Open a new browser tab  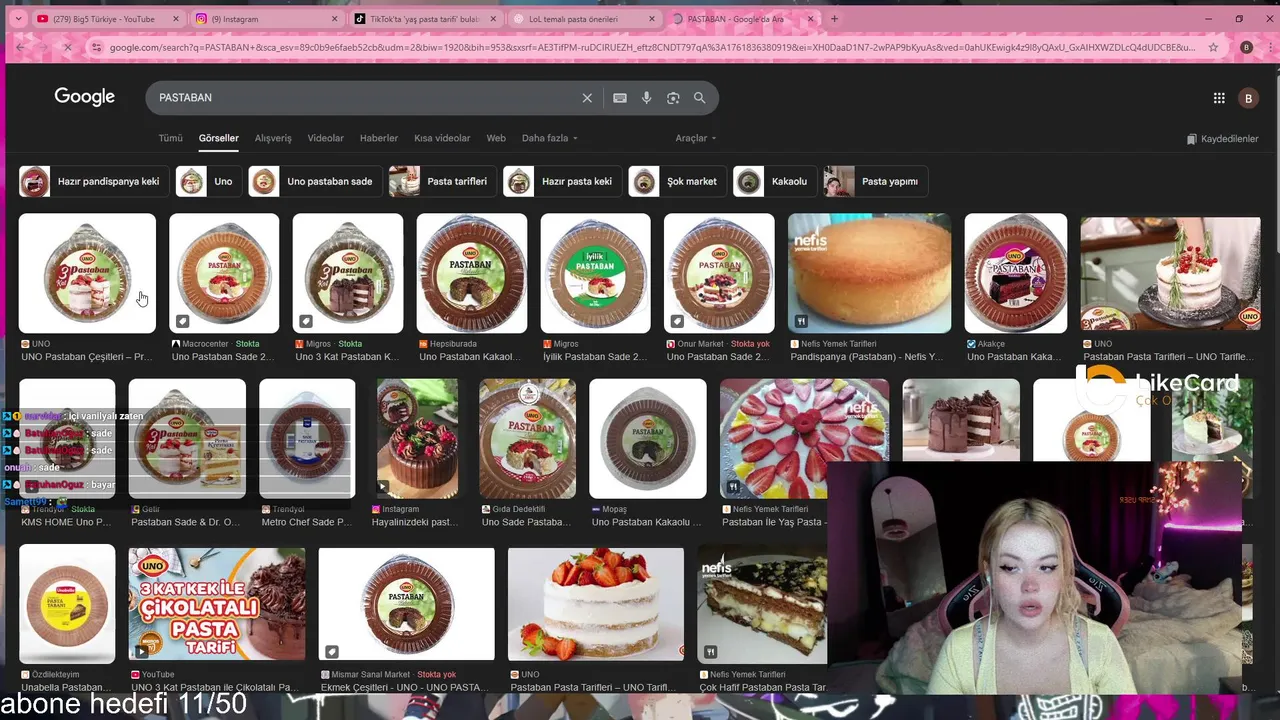pos(834,19)
